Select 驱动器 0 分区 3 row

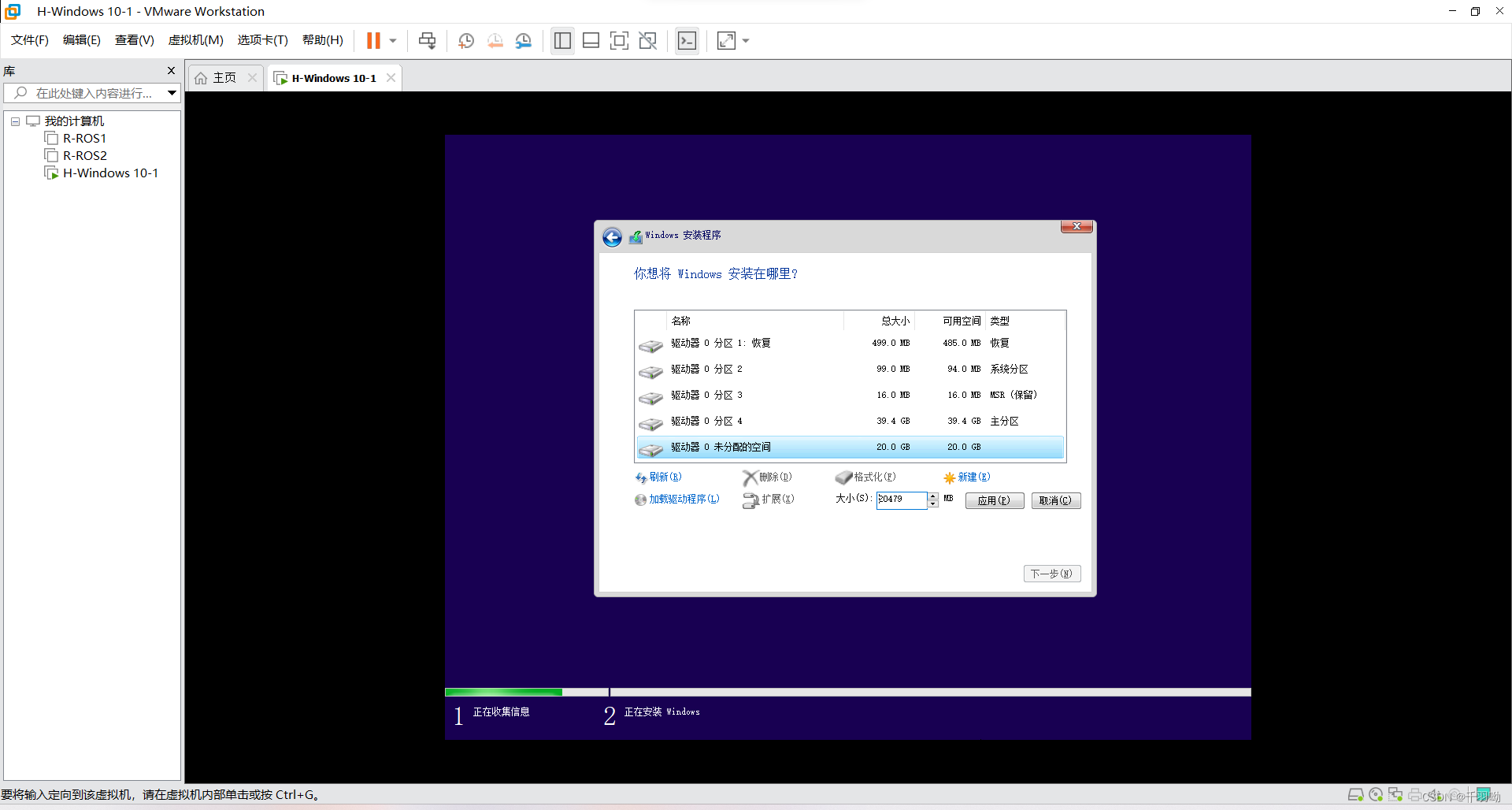(x=850, y=396)
